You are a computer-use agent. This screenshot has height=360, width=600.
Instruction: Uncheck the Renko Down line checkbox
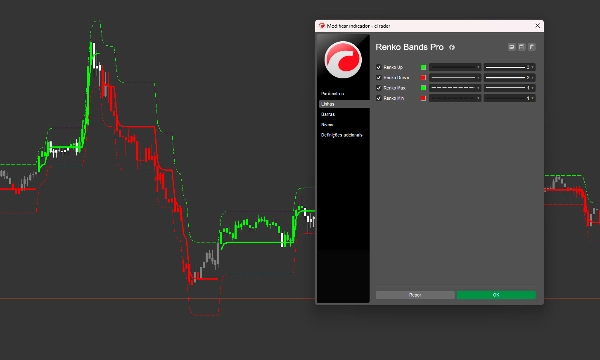pos(378,78)
